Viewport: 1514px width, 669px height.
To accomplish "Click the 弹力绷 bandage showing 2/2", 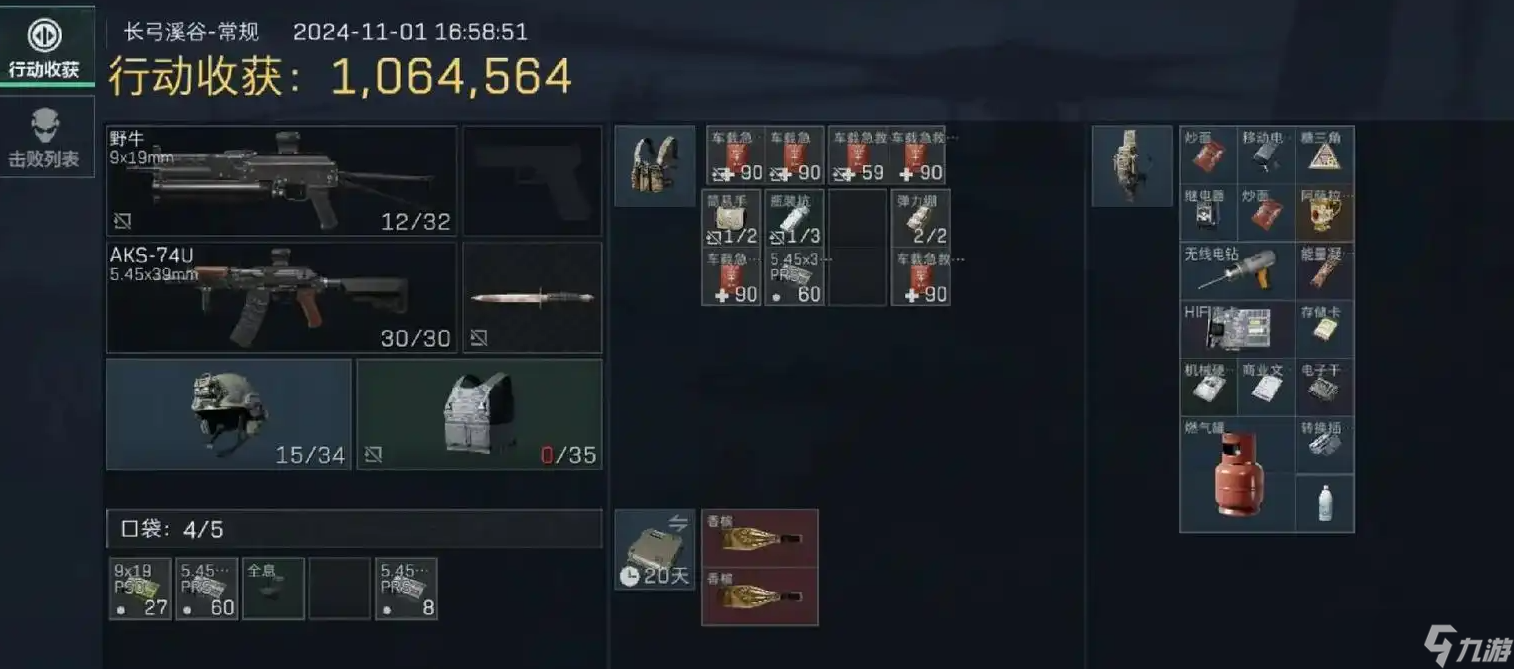I will [920, 219].
